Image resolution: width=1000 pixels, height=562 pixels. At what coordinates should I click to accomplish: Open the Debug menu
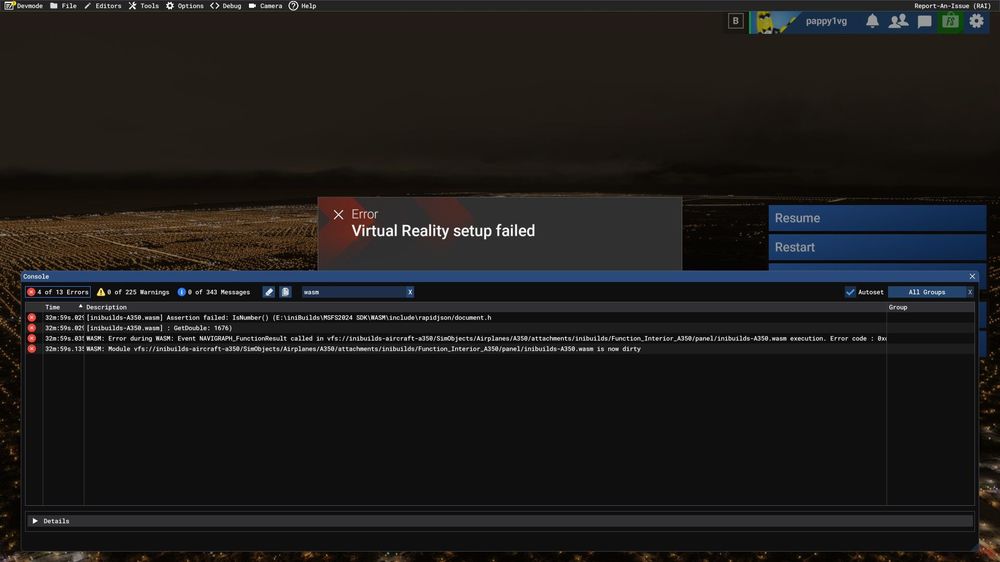click(225, 6)
